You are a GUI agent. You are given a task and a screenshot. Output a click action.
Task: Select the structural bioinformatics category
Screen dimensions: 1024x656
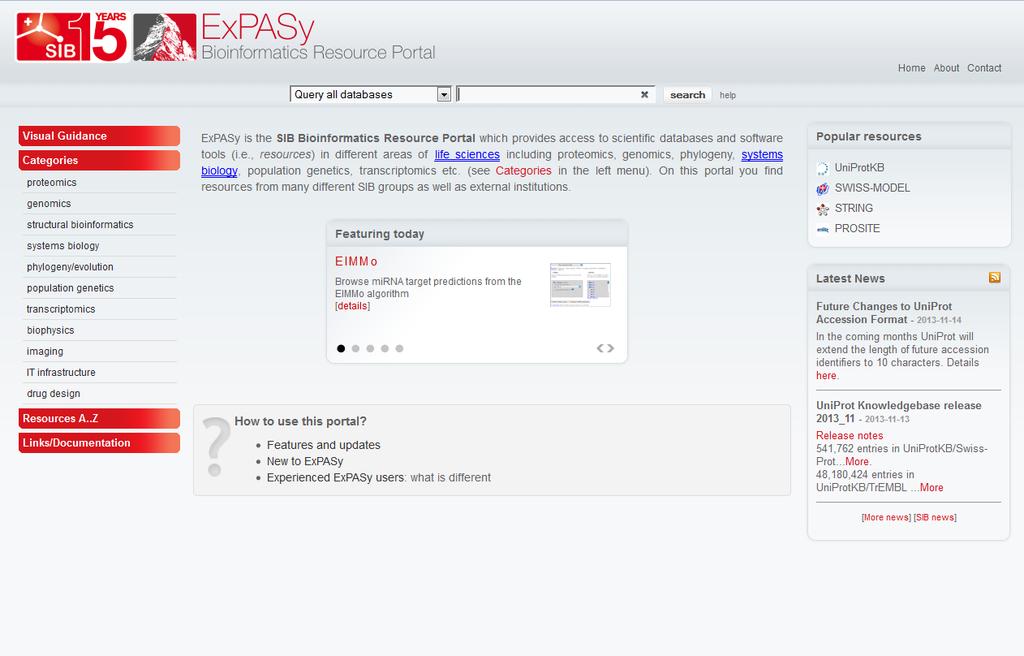pos(80,224)
